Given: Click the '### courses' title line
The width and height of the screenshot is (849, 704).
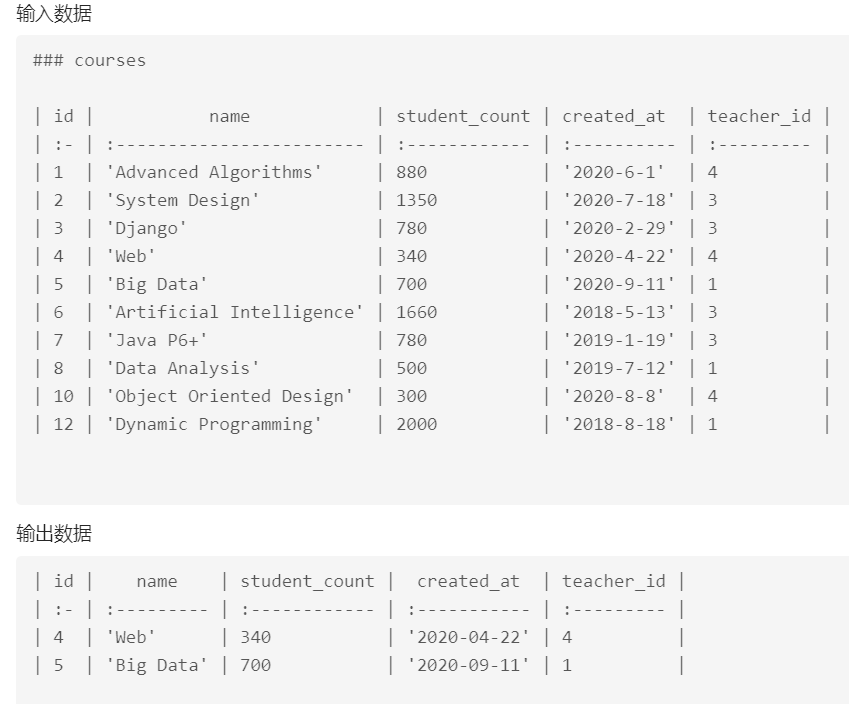Looking at the screenshot, I should pyautogui.click(x=89, y=60).
